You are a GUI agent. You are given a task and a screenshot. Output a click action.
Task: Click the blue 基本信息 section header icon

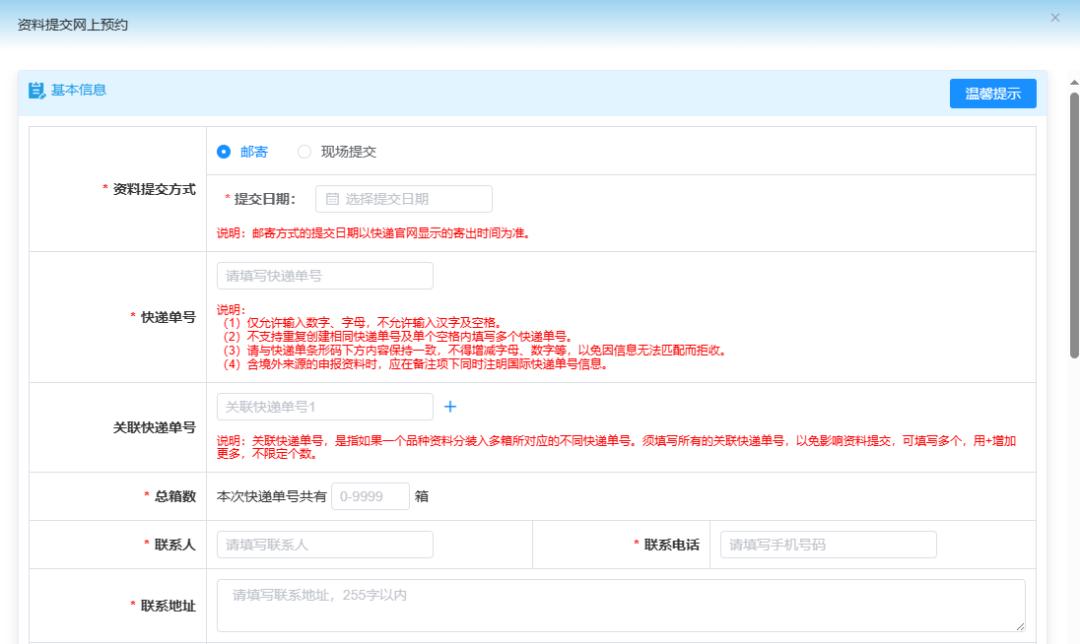[x=38, y=91]
